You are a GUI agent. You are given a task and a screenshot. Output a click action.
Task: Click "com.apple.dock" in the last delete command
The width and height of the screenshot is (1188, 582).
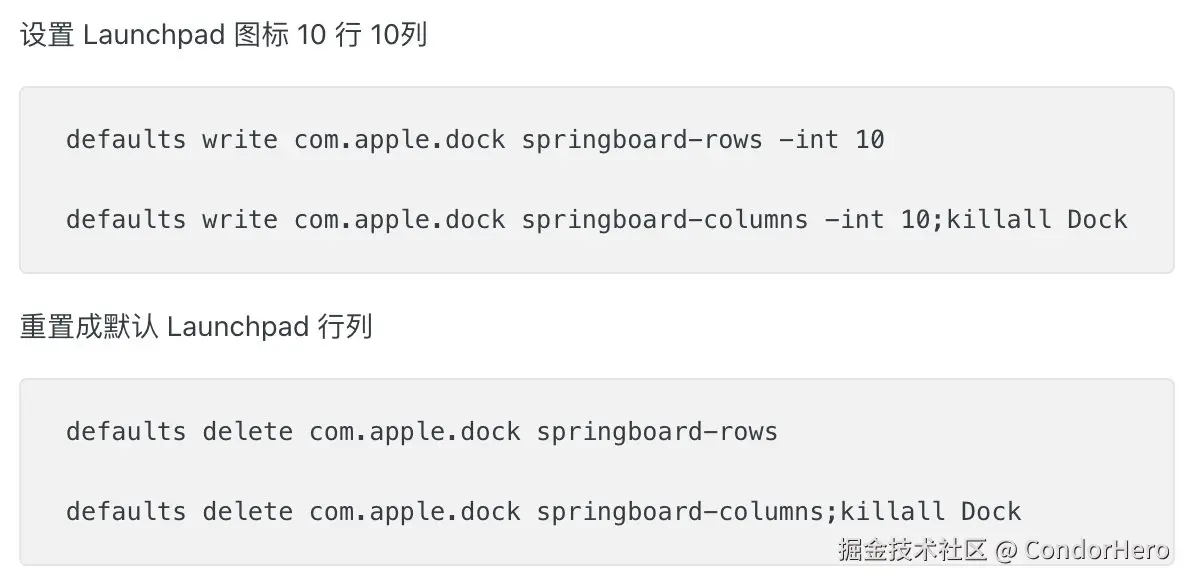[414, 511]
